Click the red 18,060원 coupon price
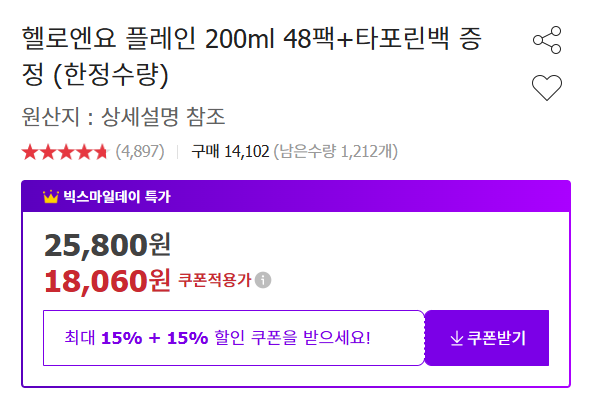 pyautogui.click(x=108, y=281)
